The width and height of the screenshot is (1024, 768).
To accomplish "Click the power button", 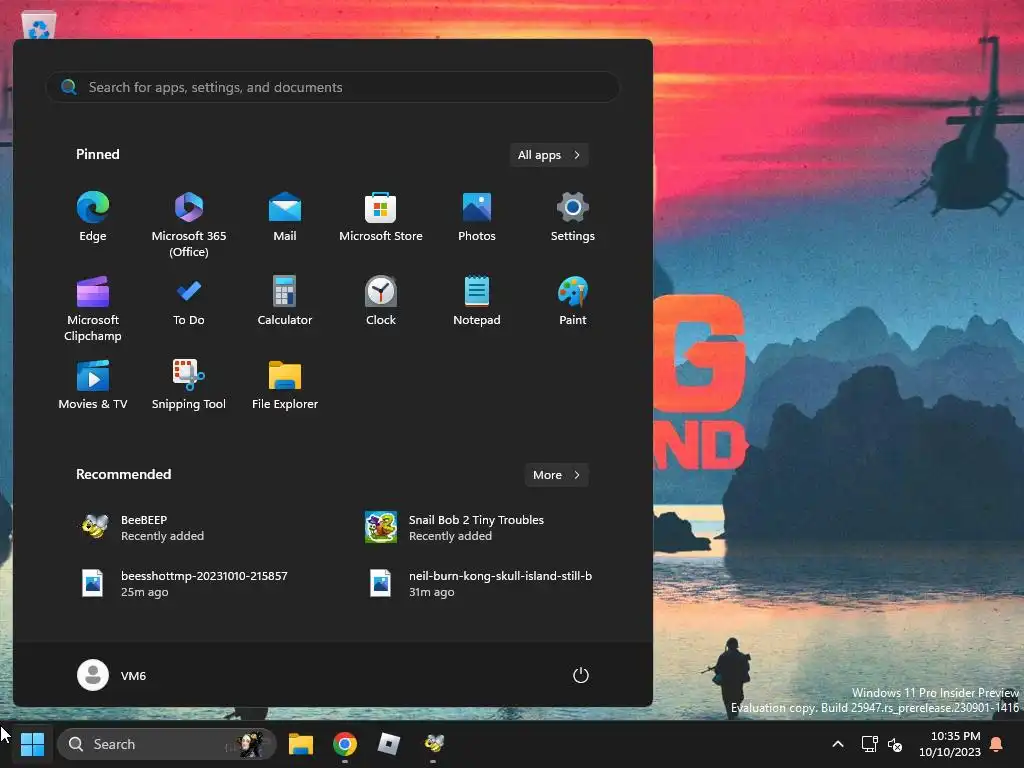I will (581, 675).
